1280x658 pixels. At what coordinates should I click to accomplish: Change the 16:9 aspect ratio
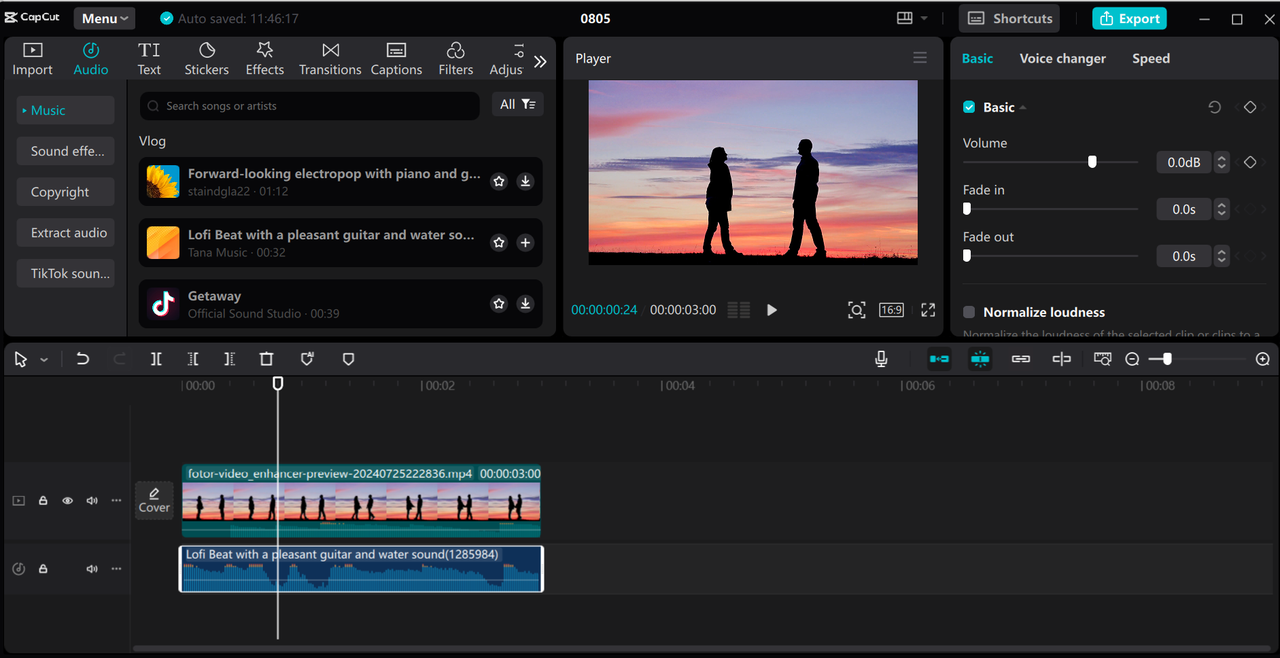point(891,310)
